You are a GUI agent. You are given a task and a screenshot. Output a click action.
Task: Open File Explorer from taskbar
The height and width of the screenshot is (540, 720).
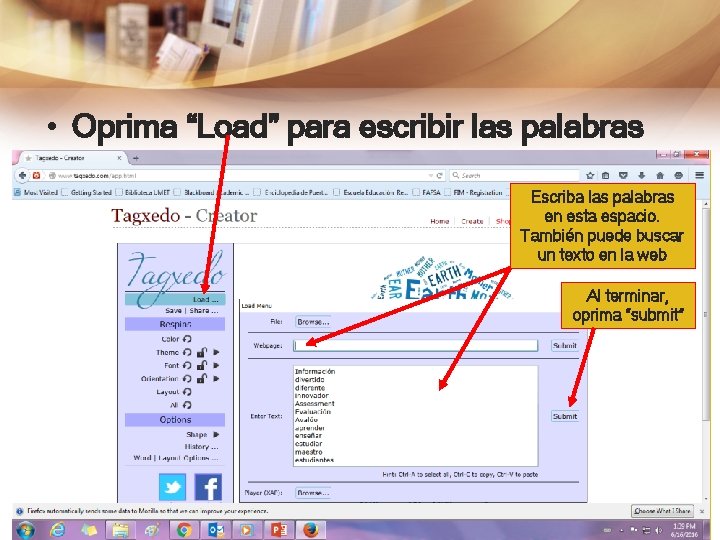coord(120,530)
